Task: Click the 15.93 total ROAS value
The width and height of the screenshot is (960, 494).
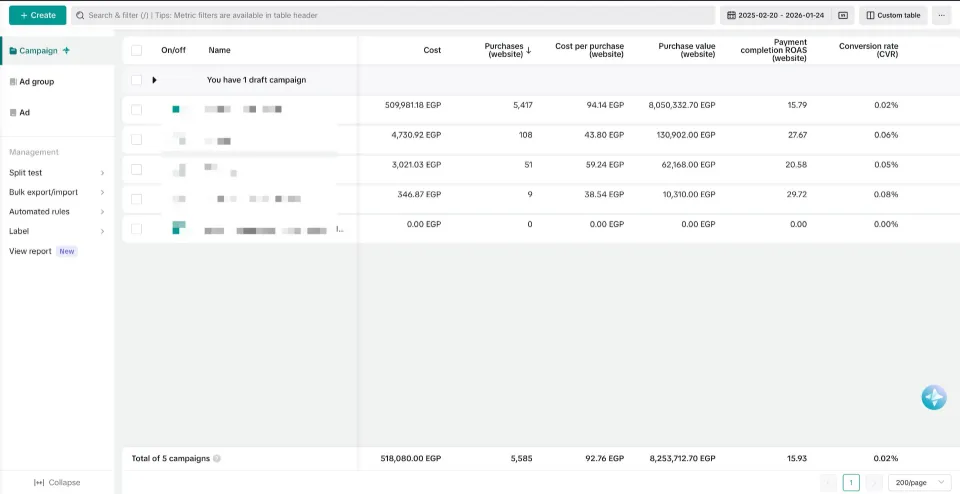Action: coord(798,458)
